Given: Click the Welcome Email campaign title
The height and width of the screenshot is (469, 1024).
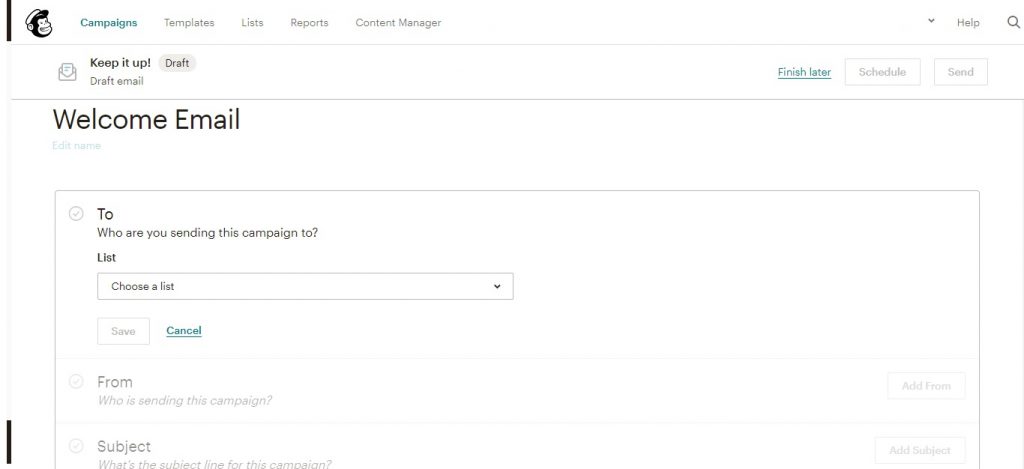Looking at the screenshot, I should [146, 120].
